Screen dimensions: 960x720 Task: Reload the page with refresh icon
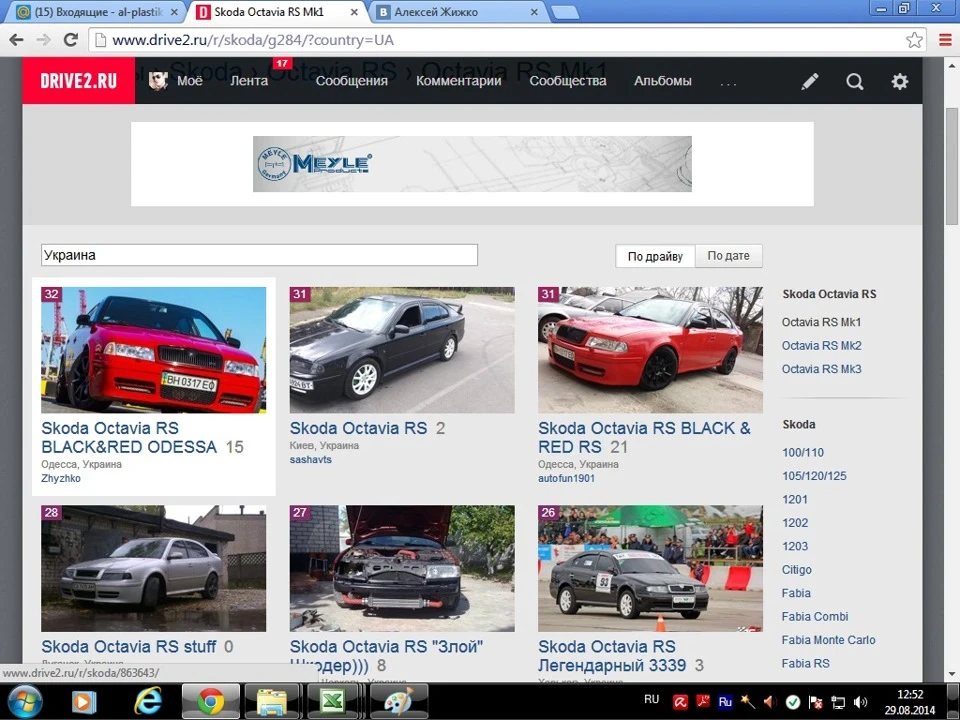(71, 40)
